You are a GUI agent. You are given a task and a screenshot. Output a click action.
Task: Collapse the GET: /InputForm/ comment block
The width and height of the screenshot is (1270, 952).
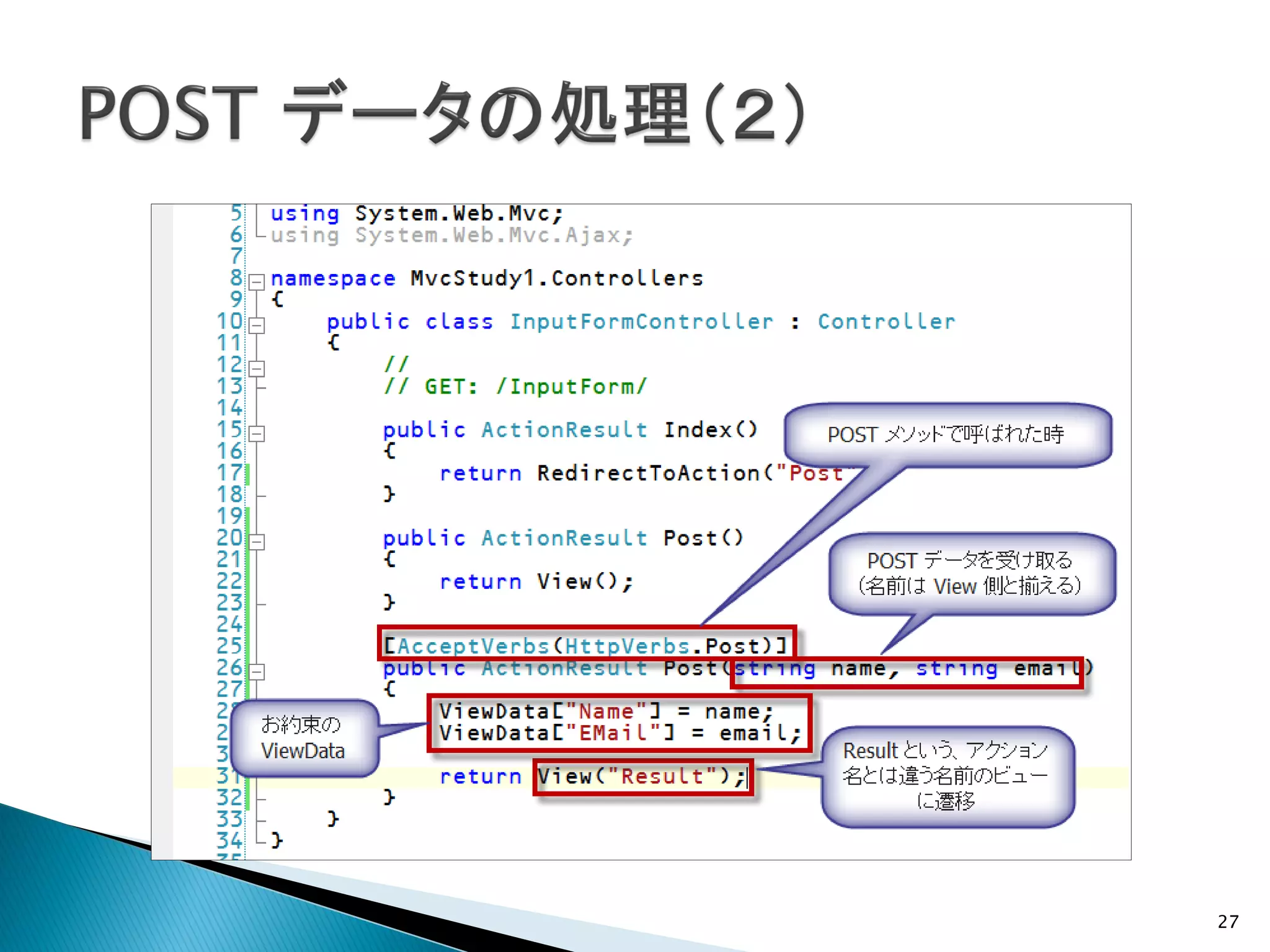coord(256,369)
